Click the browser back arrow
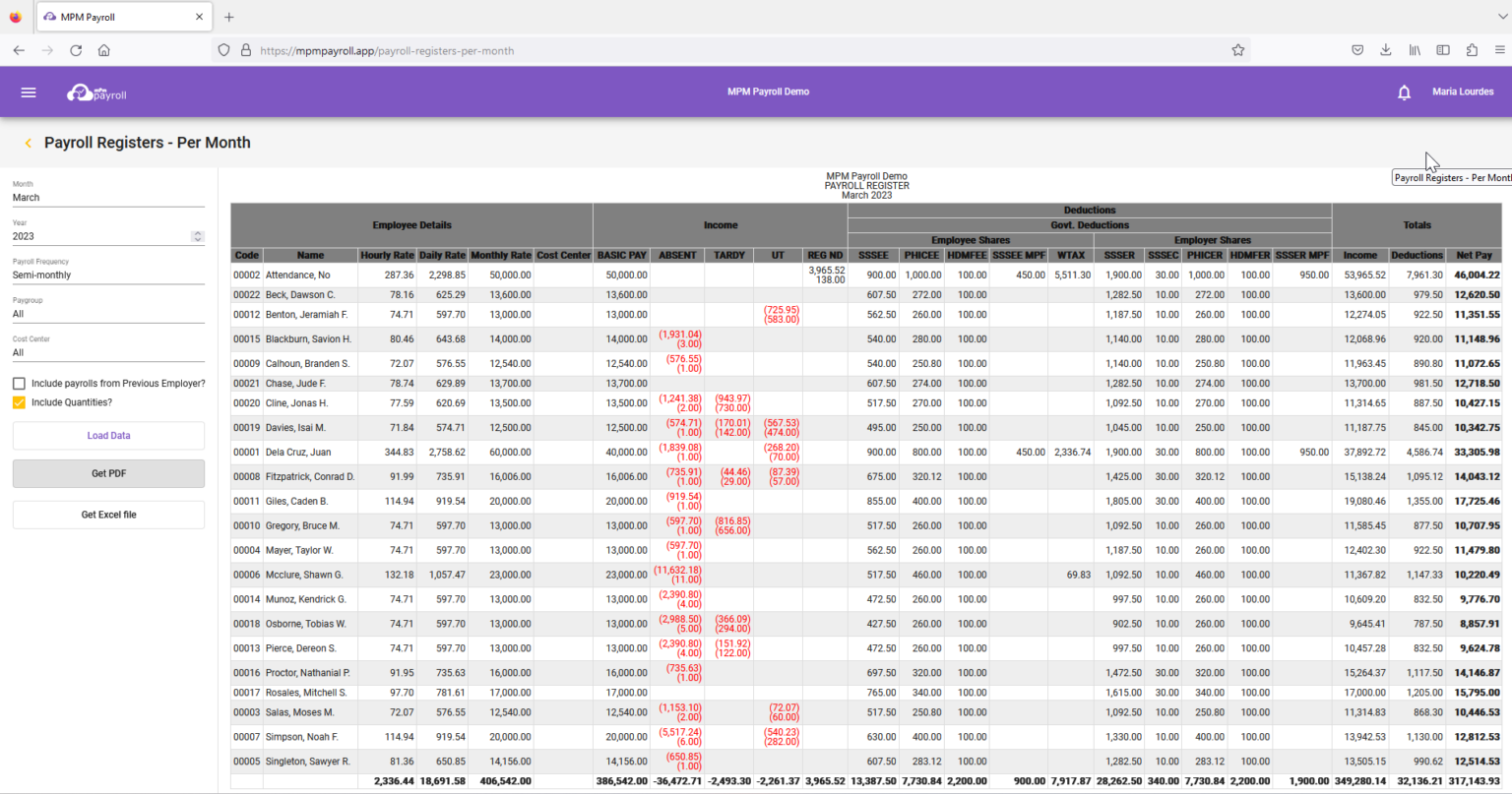 pos(19,50)
